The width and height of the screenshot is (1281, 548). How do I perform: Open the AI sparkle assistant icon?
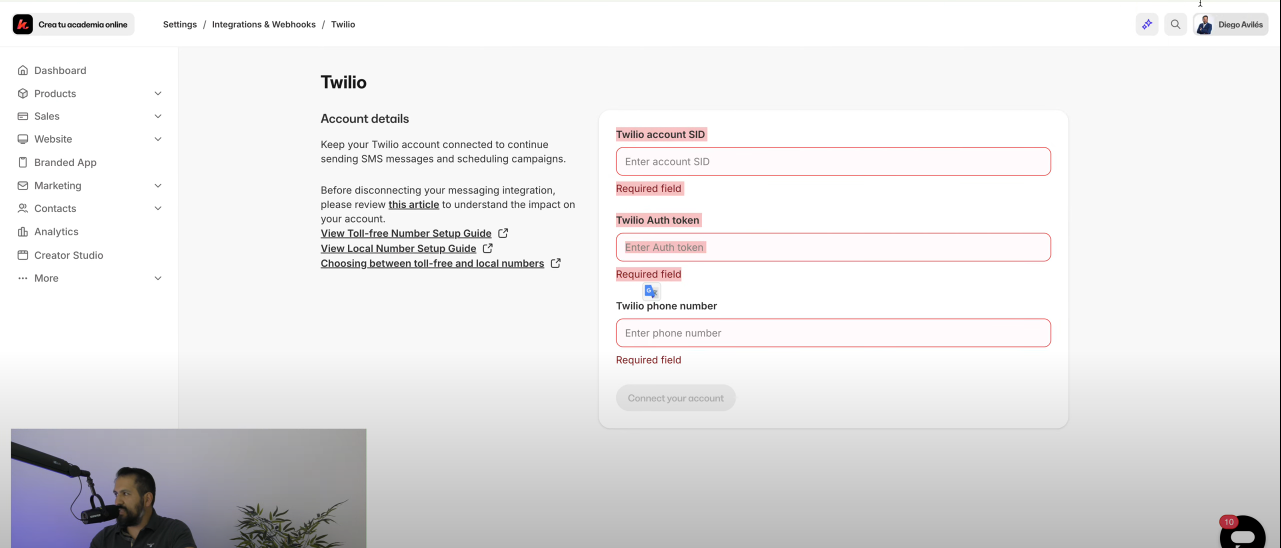click(x=1147, y=24)
